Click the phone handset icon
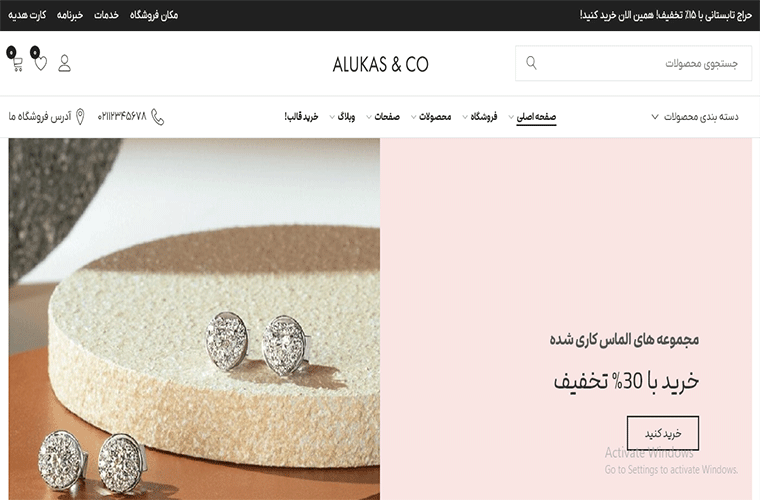The width and height of the screenshot is (760, 500). click(158, 117)
